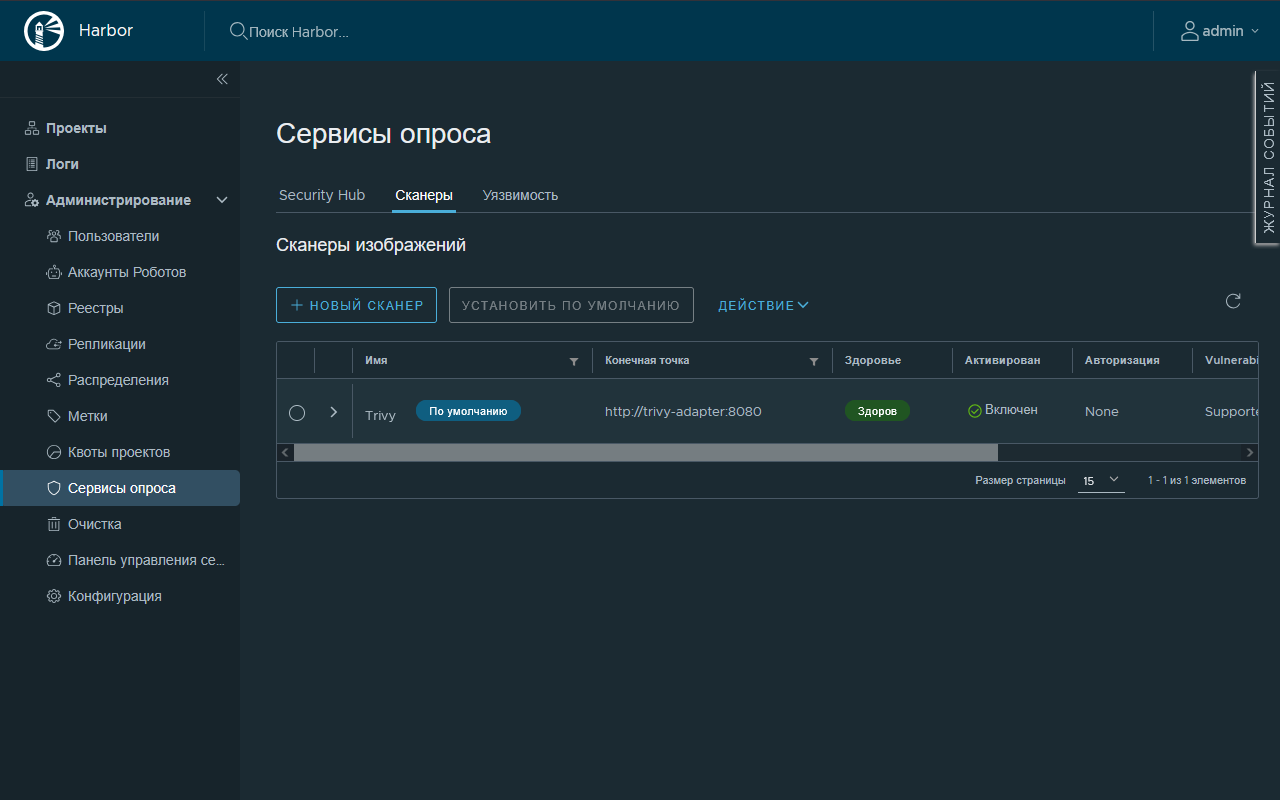This screenshot has width=1280, height=800.
Task: Click the Здоровье column header
Action: pyautogui.click(x=873, y=360)
